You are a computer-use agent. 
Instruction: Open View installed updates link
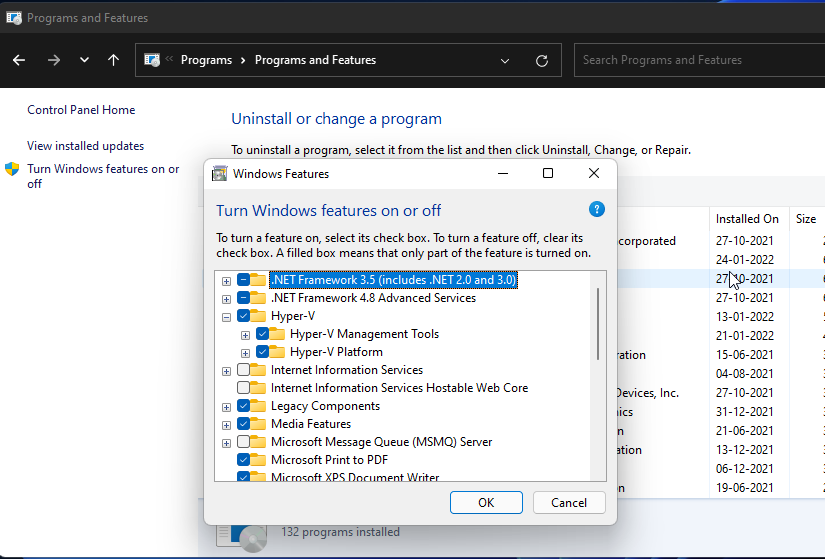tap(85, 146)
